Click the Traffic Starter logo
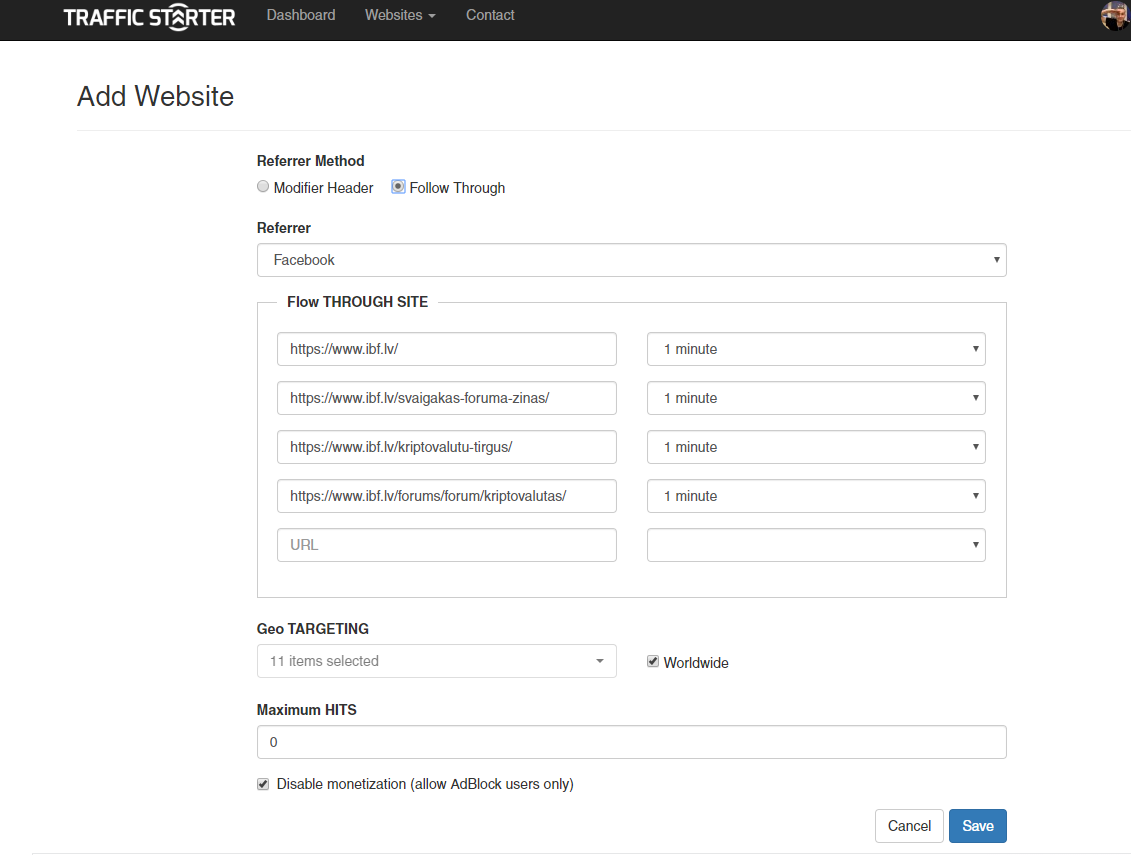 click(x=149, y=17)
